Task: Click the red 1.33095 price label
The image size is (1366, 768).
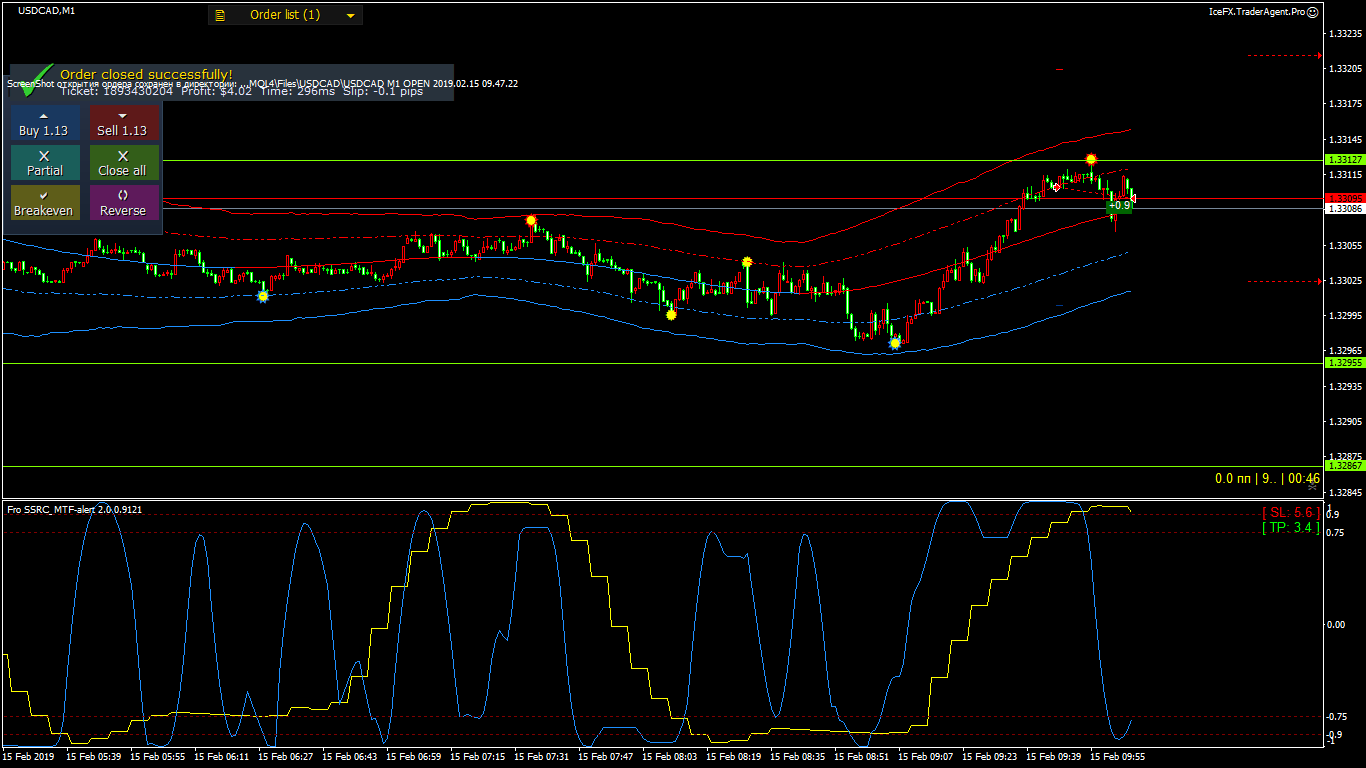Action: coord(1343,199)
